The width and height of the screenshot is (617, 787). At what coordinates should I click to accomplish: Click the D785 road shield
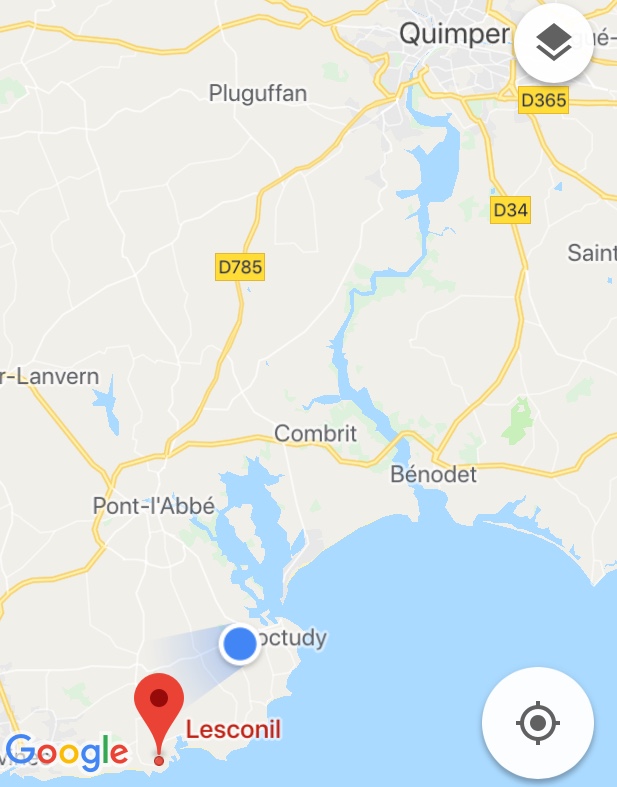(240, 267)
